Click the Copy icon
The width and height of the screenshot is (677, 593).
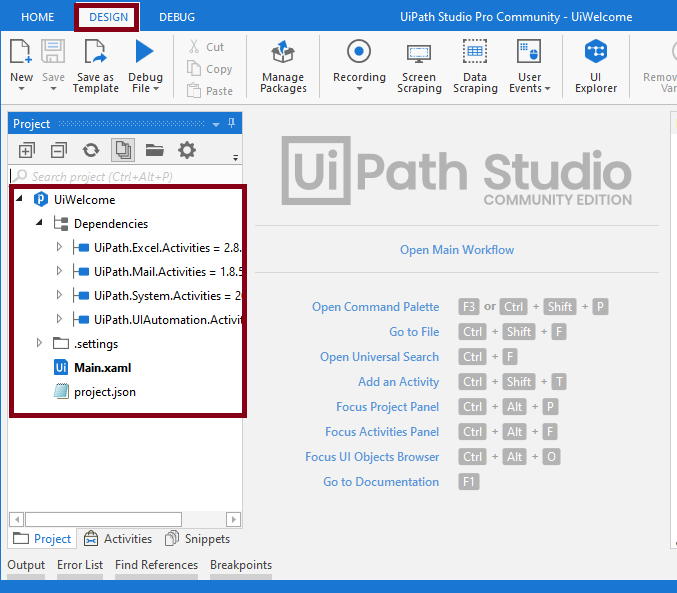click(194, 69)
